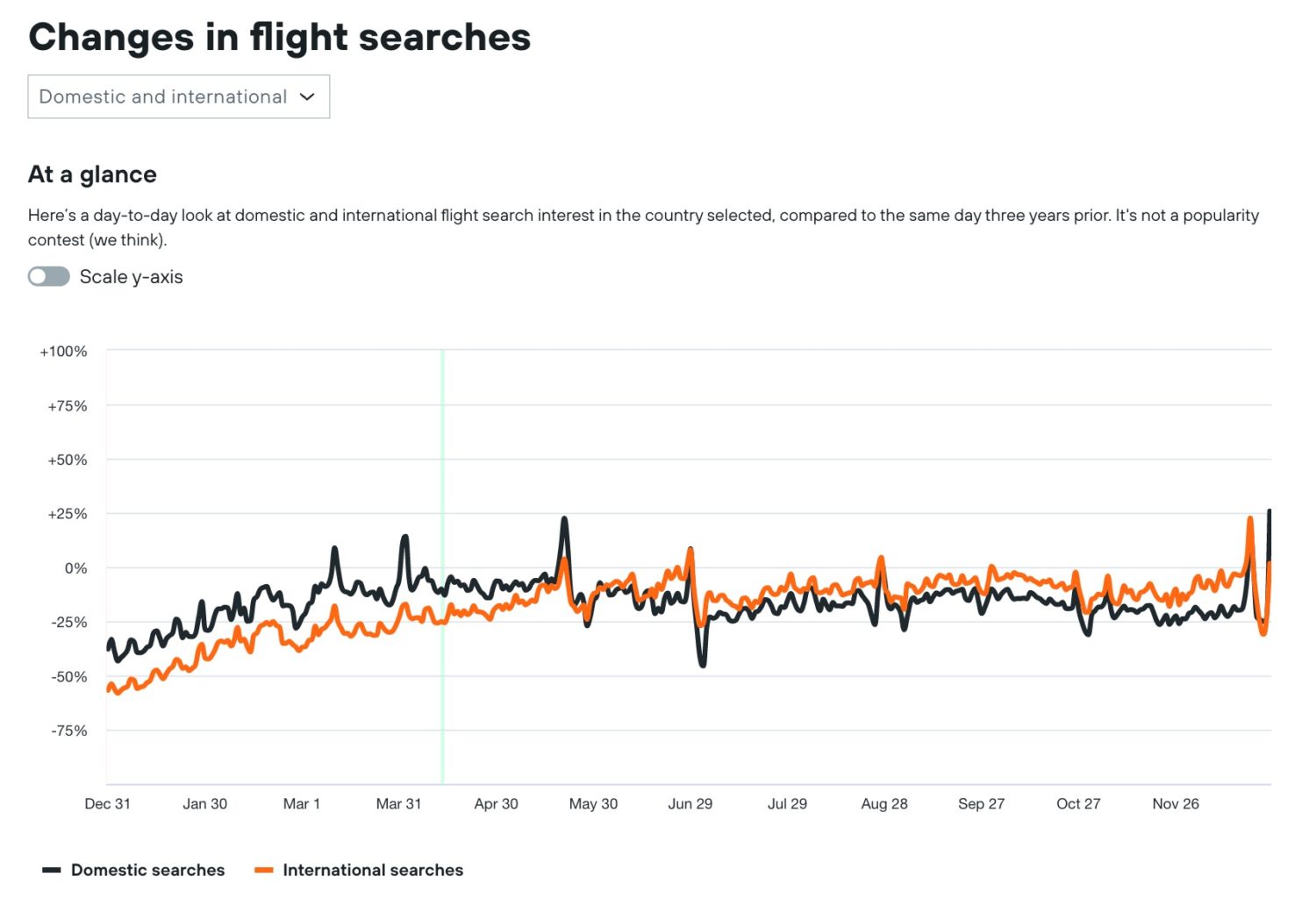Click the dip near Jun 29 on domestic line
The width and height of the screenshot is (1316, 905).
(x=702, y=665)
